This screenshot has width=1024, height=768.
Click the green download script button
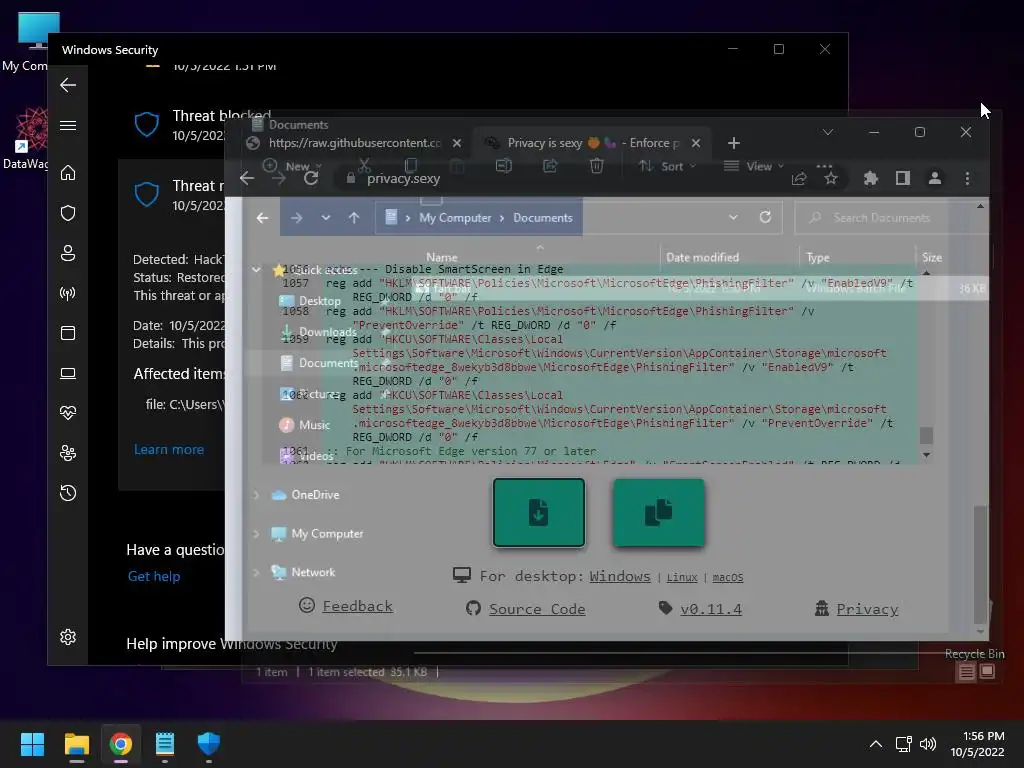539,513
